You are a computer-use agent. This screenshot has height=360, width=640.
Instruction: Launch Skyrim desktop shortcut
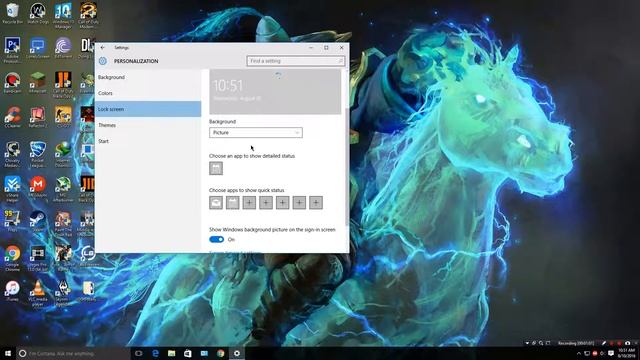click(63, 293)
